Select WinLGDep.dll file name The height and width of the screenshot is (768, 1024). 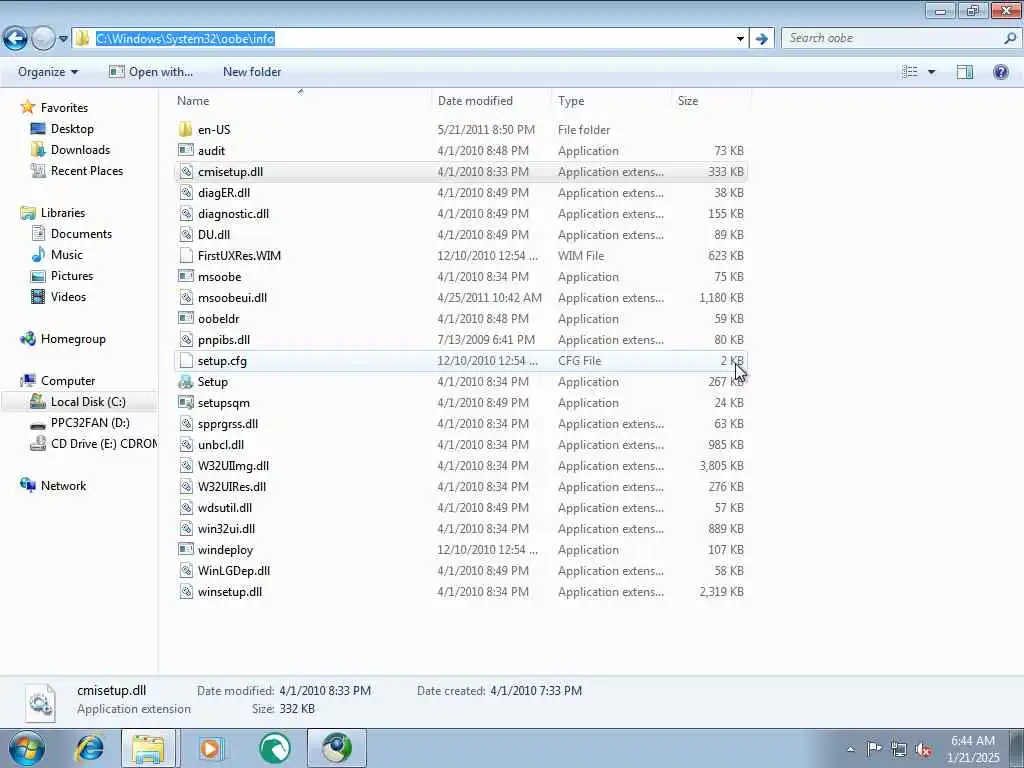click(x=234, y=571)
